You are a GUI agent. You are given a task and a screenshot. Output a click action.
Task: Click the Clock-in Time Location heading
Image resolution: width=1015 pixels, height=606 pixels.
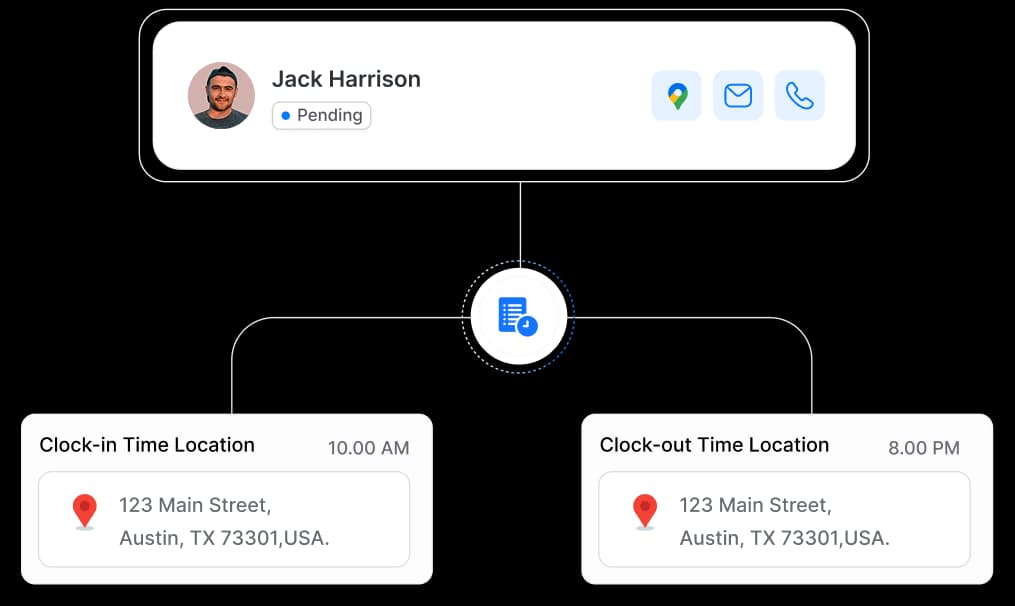(147, 445)
